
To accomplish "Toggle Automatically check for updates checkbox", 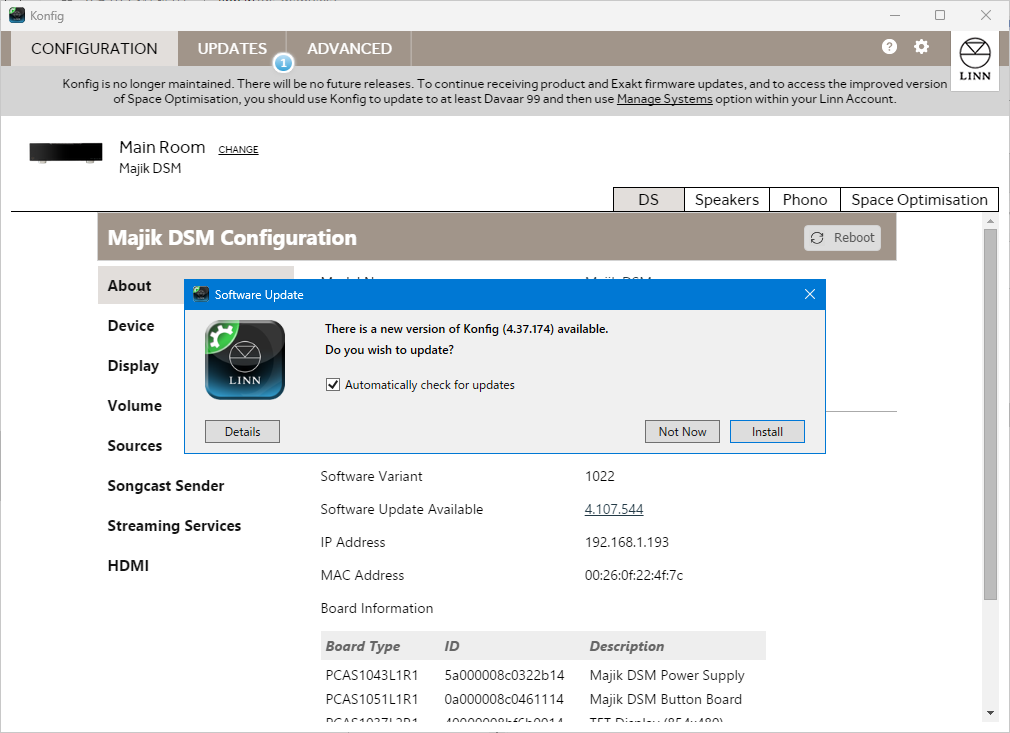I will (x=333, y=385).
